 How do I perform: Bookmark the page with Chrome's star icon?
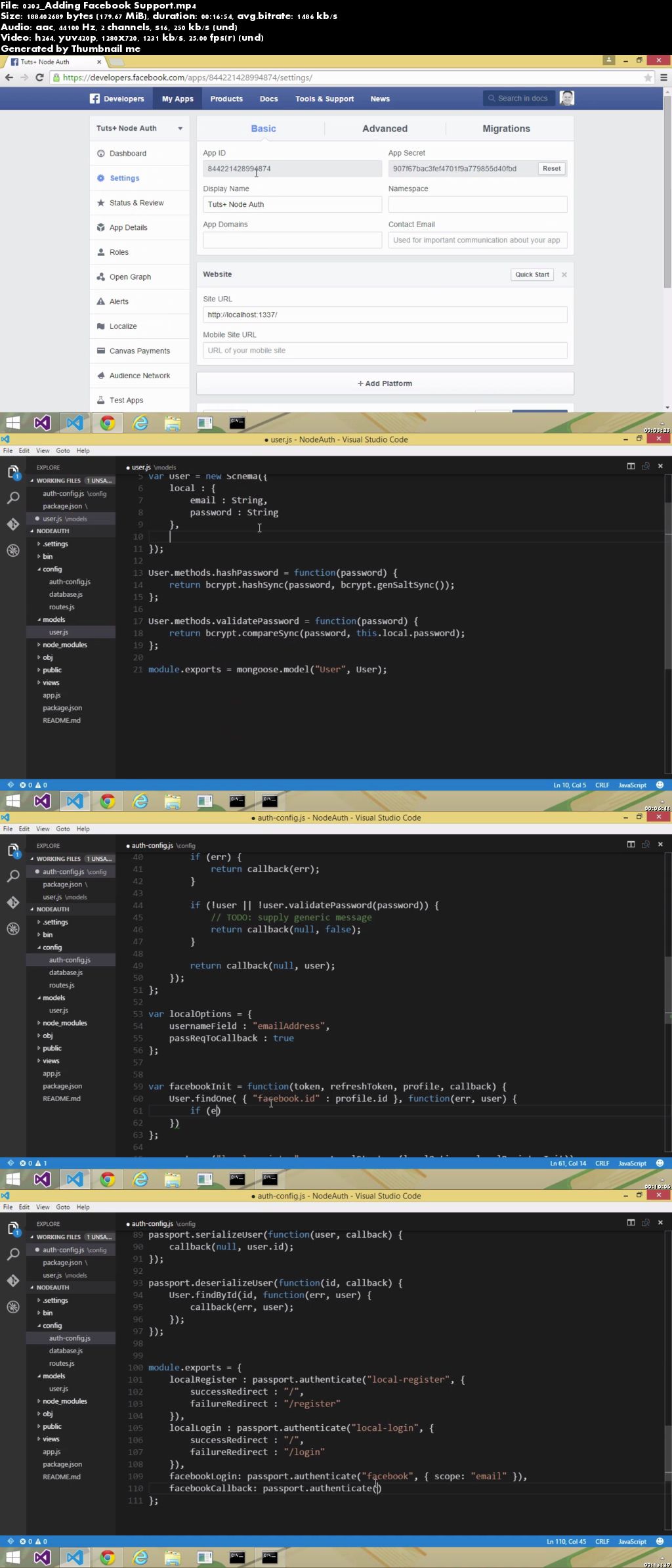[x=648, y=77]
